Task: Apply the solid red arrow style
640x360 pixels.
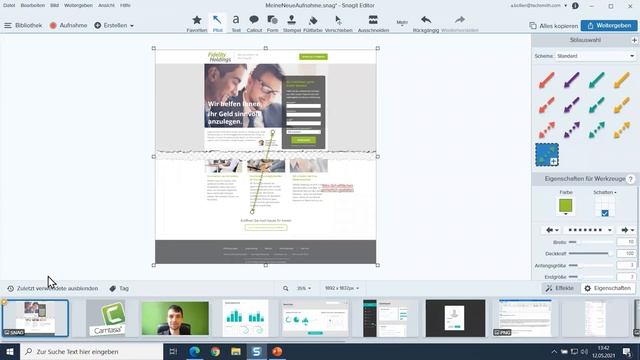Action: 547,80
